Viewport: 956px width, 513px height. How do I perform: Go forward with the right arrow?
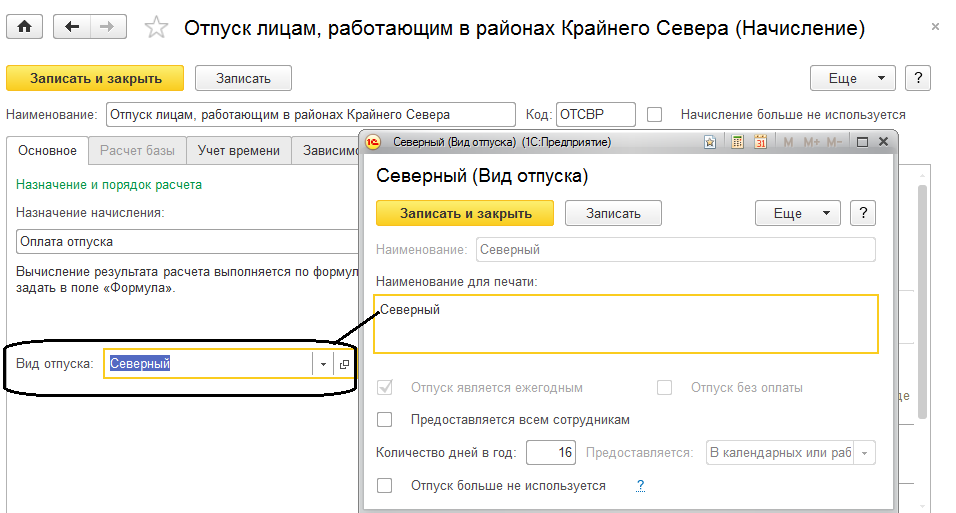pyautogui.click(x=107, y=27)
